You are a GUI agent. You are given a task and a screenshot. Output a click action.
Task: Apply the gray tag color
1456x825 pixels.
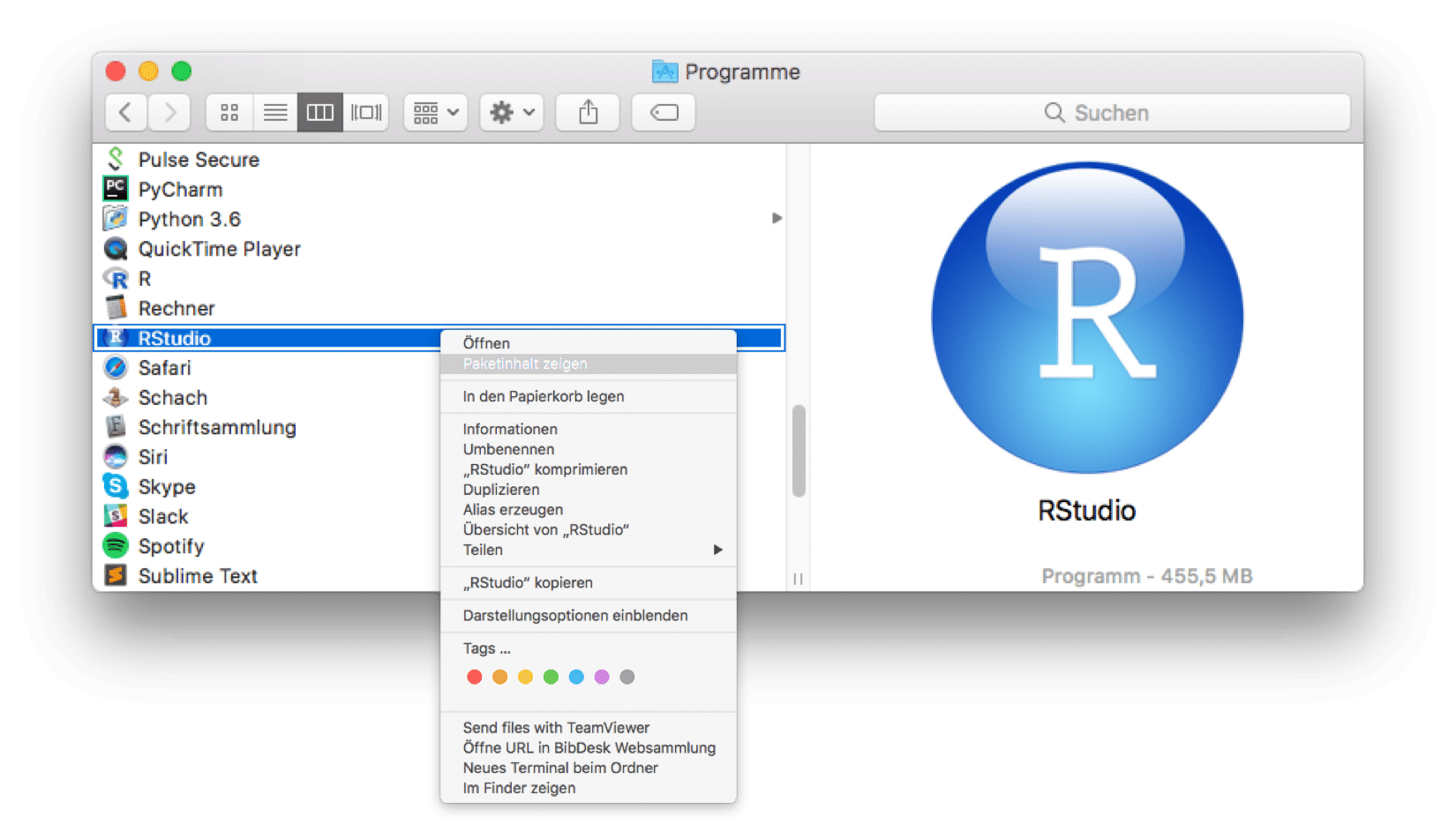point(627,677)
